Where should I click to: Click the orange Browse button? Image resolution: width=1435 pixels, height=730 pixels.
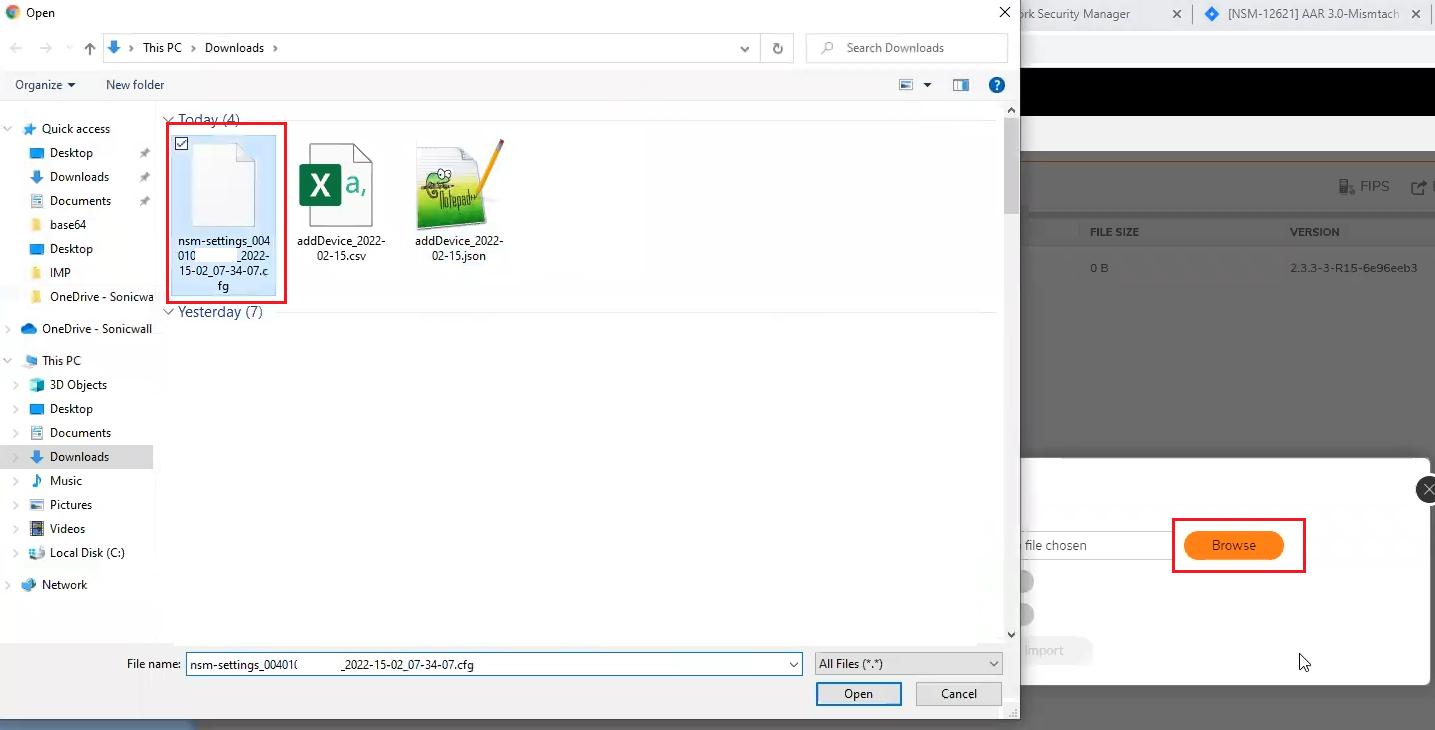(x=1233, y=545)
